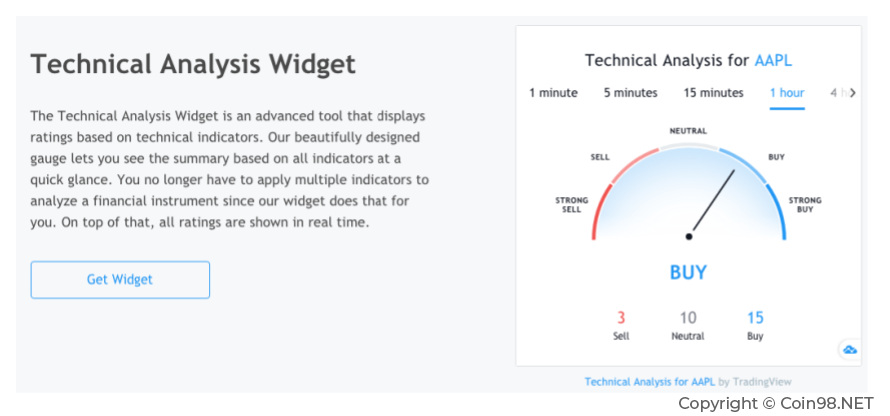Switch to the 5 minutes tab

[630, 93]
